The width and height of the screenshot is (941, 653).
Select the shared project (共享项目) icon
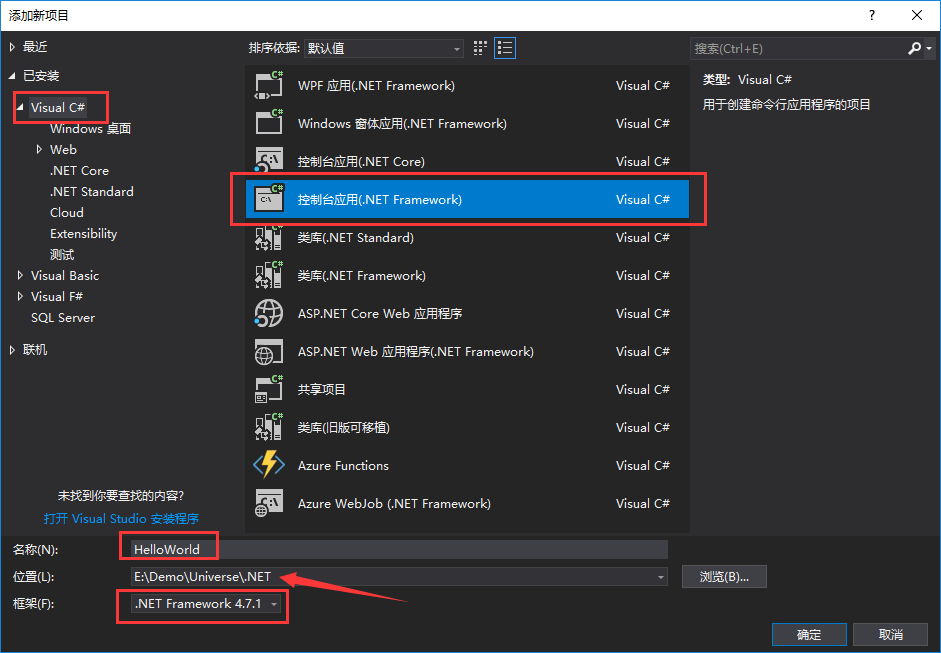[269, 389]
